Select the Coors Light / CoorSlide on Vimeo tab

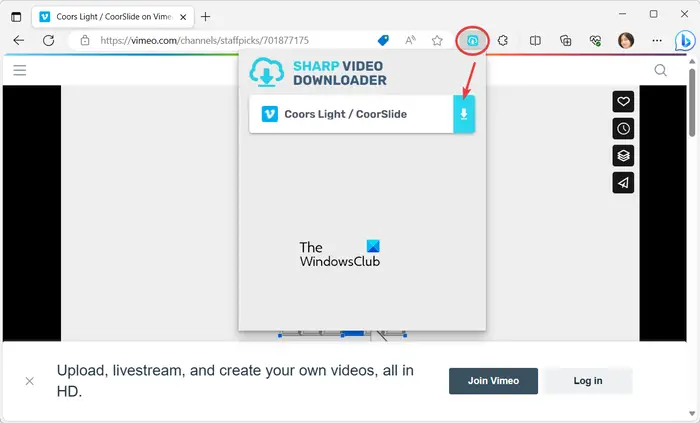pos(113,17)
